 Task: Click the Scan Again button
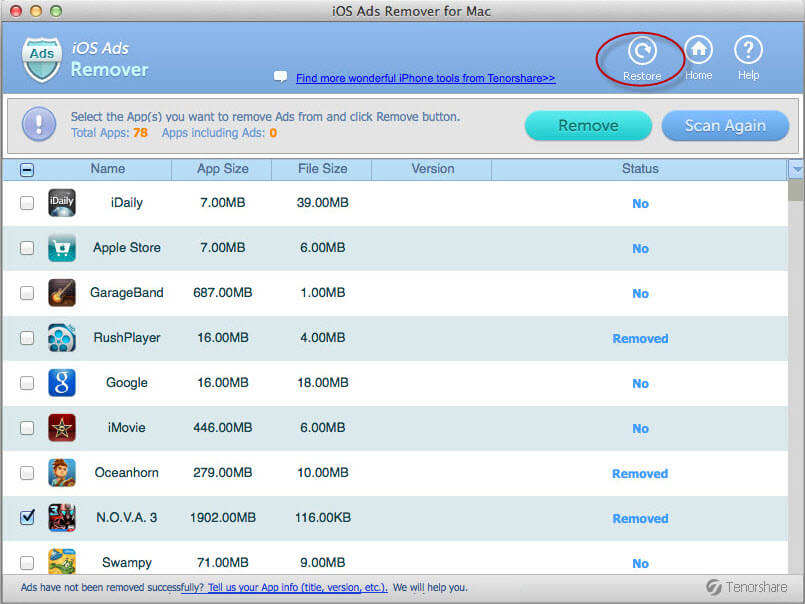[x=725, y=125]
